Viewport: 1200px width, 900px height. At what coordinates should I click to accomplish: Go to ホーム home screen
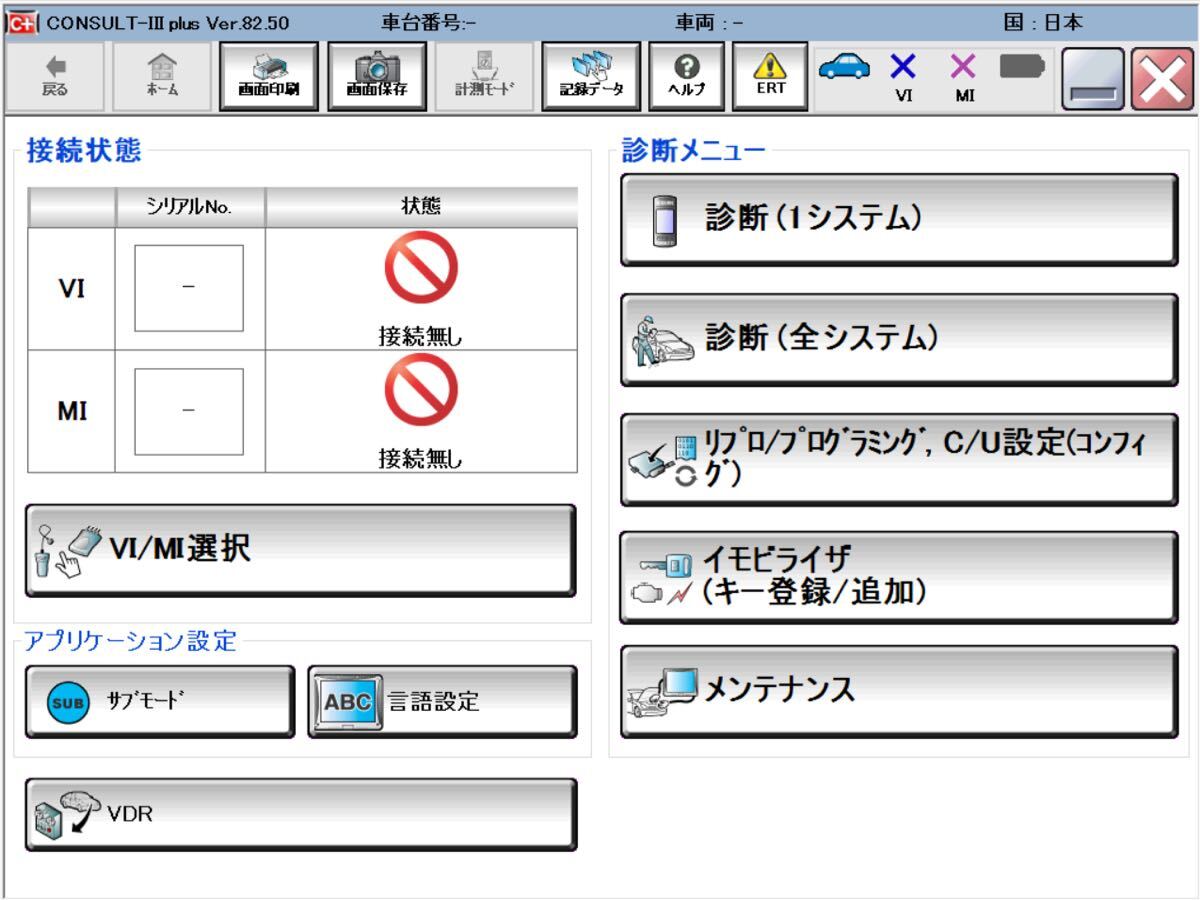pos(163,76)
